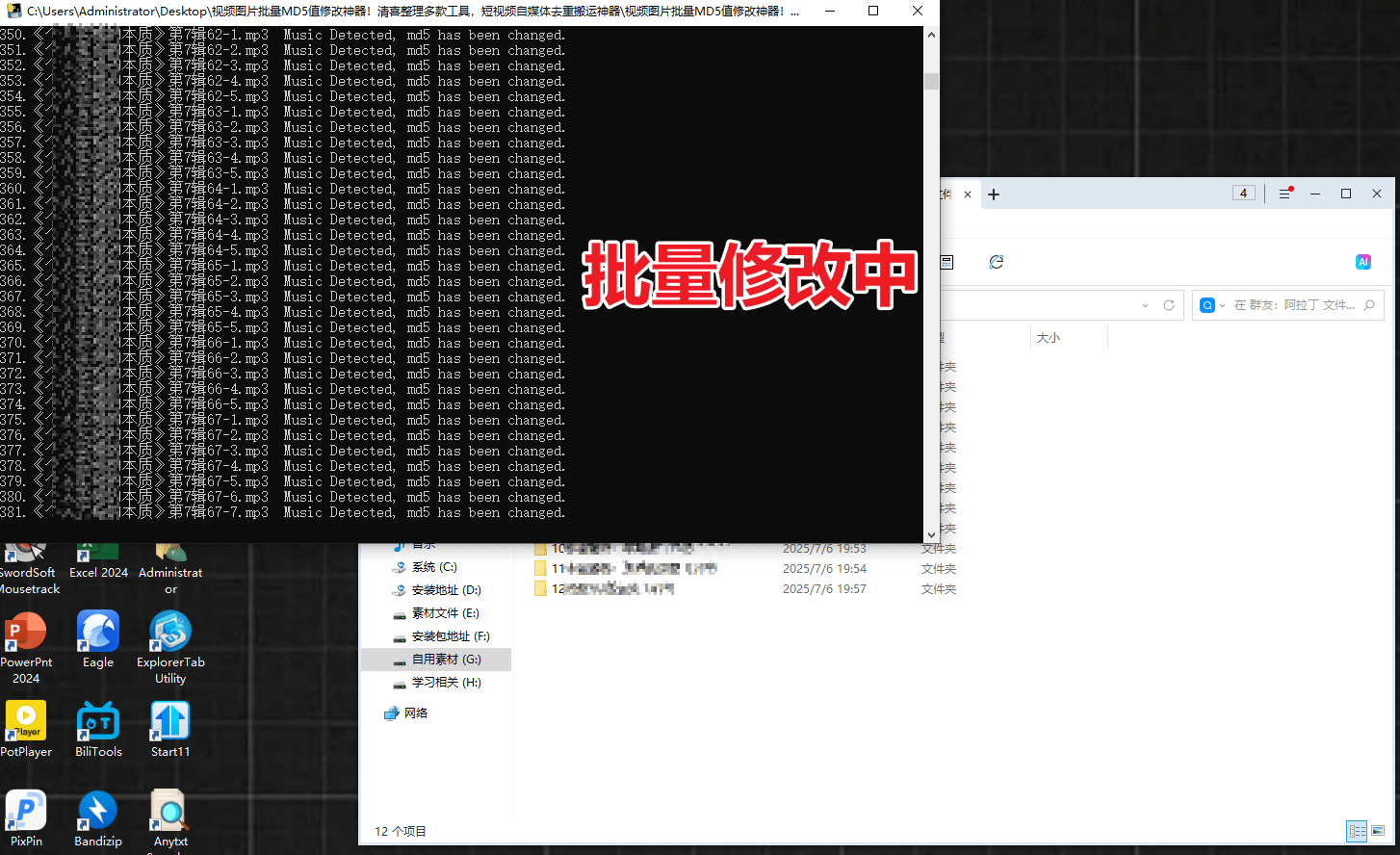Open the hamburger menu with the red badge
This screenshot has height=855, width=1400.
click(1284, 194)
